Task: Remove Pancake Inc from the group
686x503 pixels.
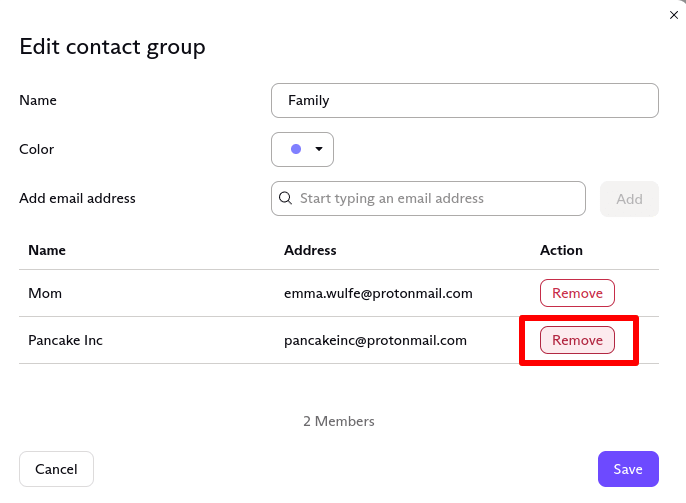Action: click(x=577, y=340)
